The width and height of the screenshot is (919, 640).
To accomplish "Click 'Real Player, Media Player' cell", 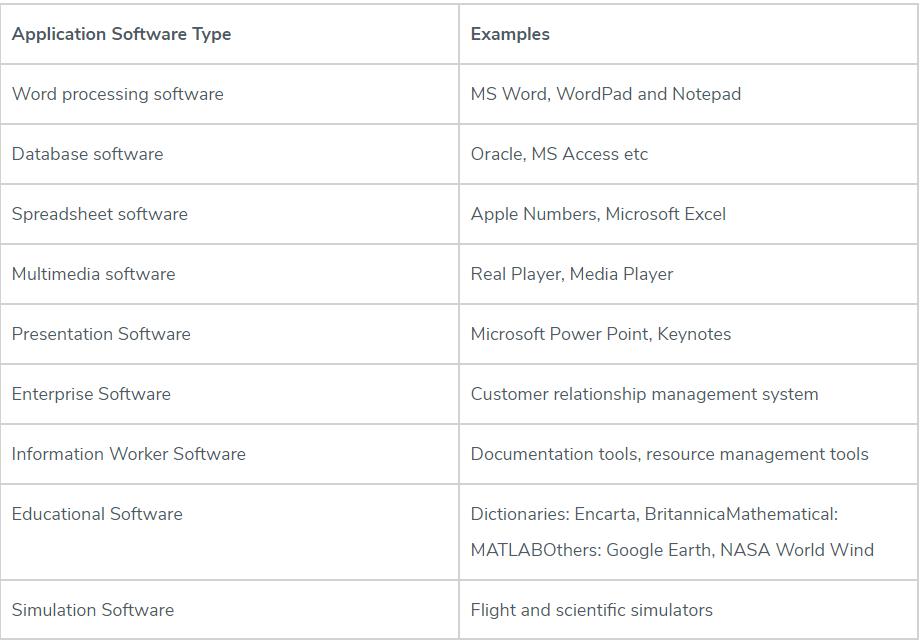I will coord(572,274).
